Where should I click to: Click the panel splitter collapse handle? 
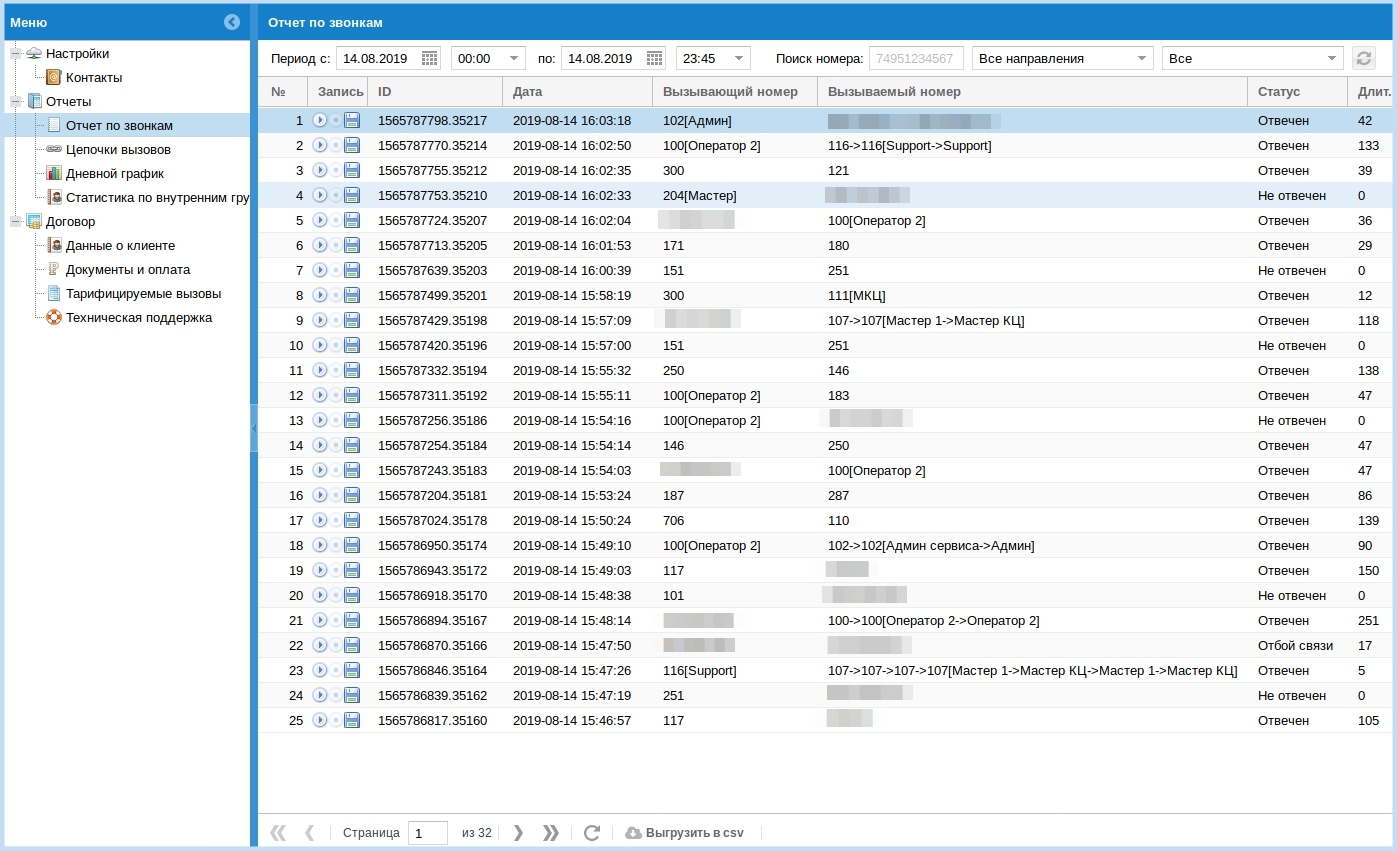click(x=254, y=428)
